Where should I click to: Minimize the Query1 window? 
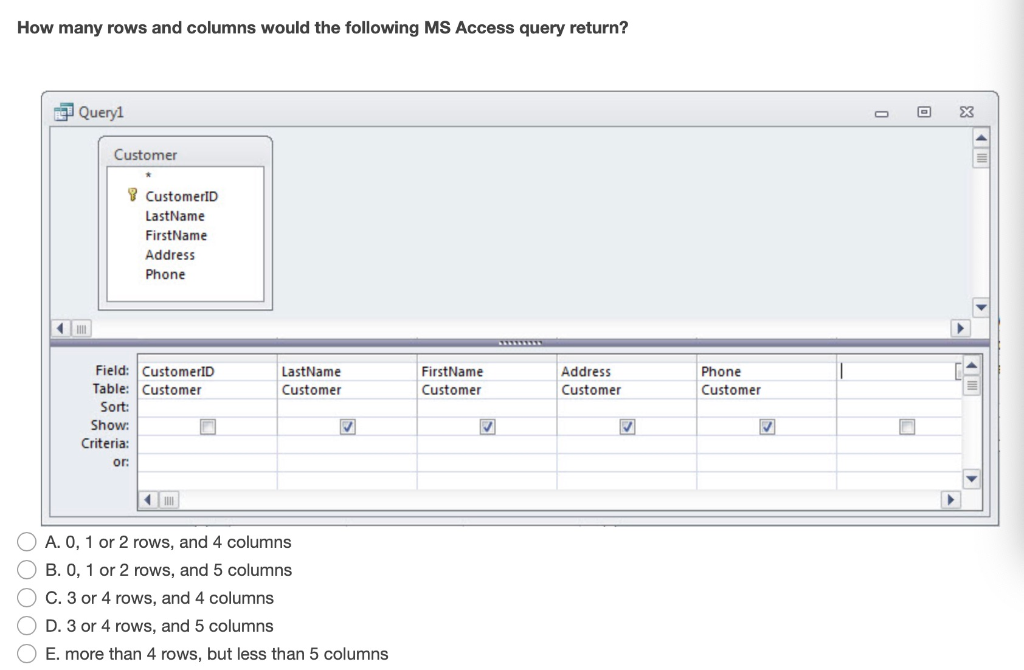tap(882, 113)
